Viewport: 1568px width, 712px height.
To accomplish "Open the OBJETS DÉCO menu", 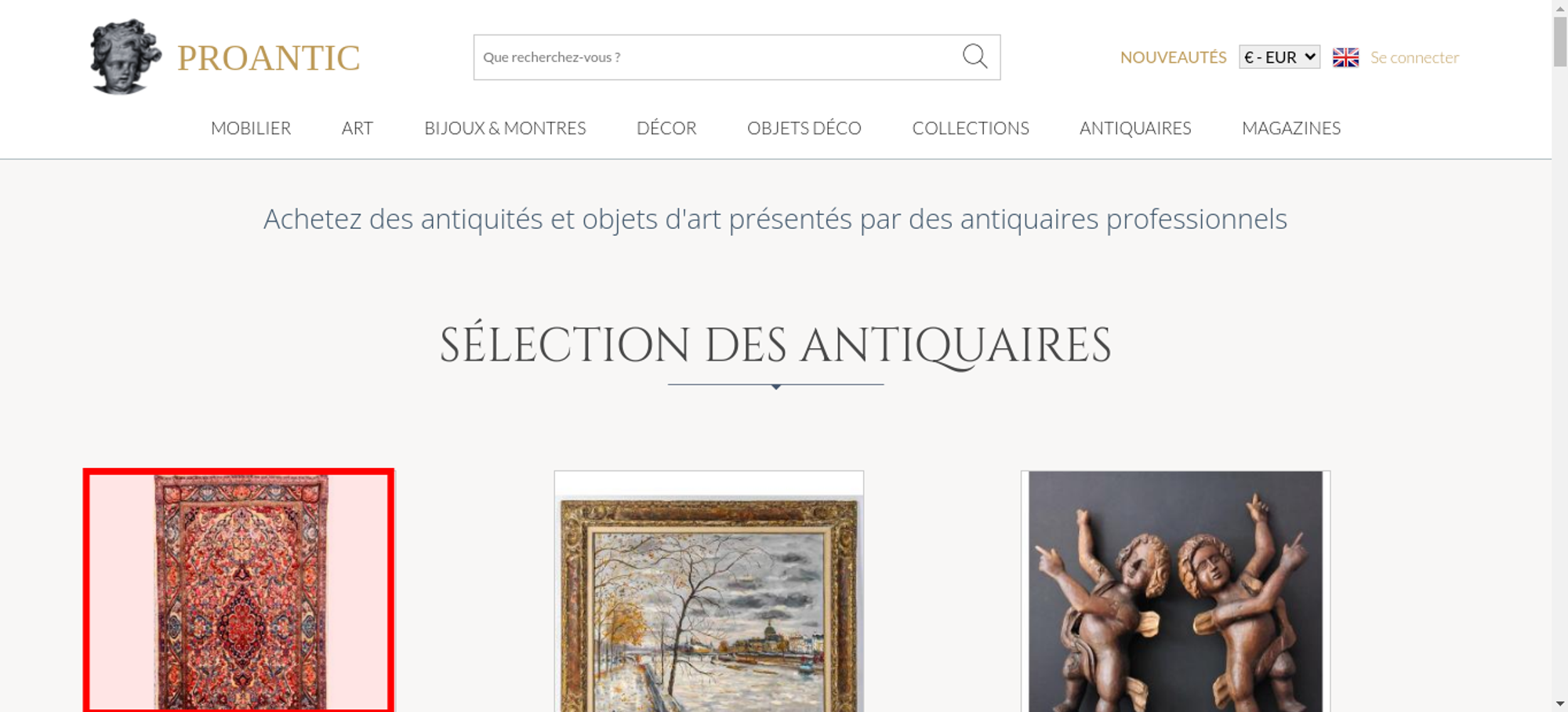I will tap(804, 128).
